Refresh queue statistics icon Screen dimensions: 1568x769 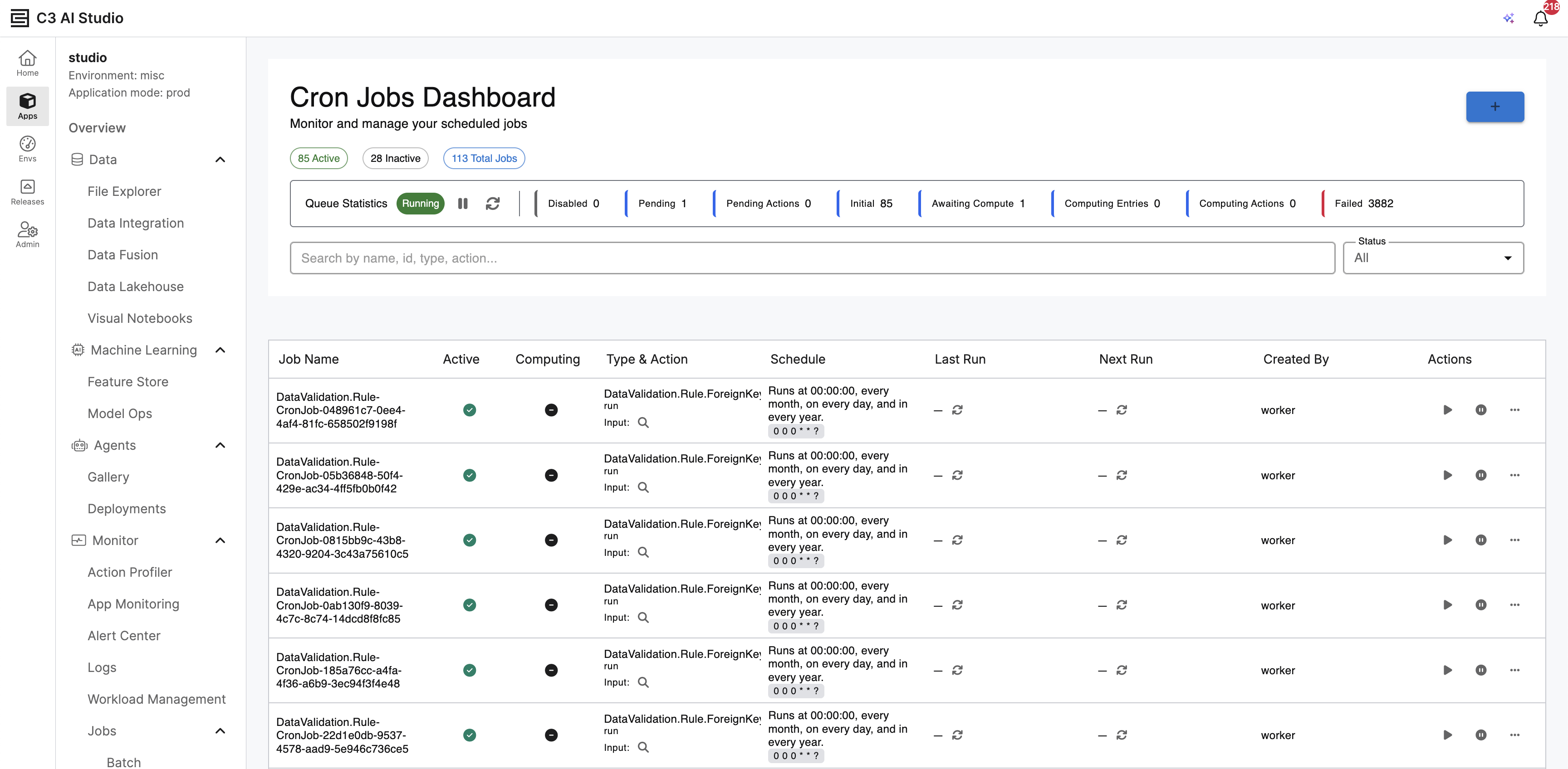point(492,204)
